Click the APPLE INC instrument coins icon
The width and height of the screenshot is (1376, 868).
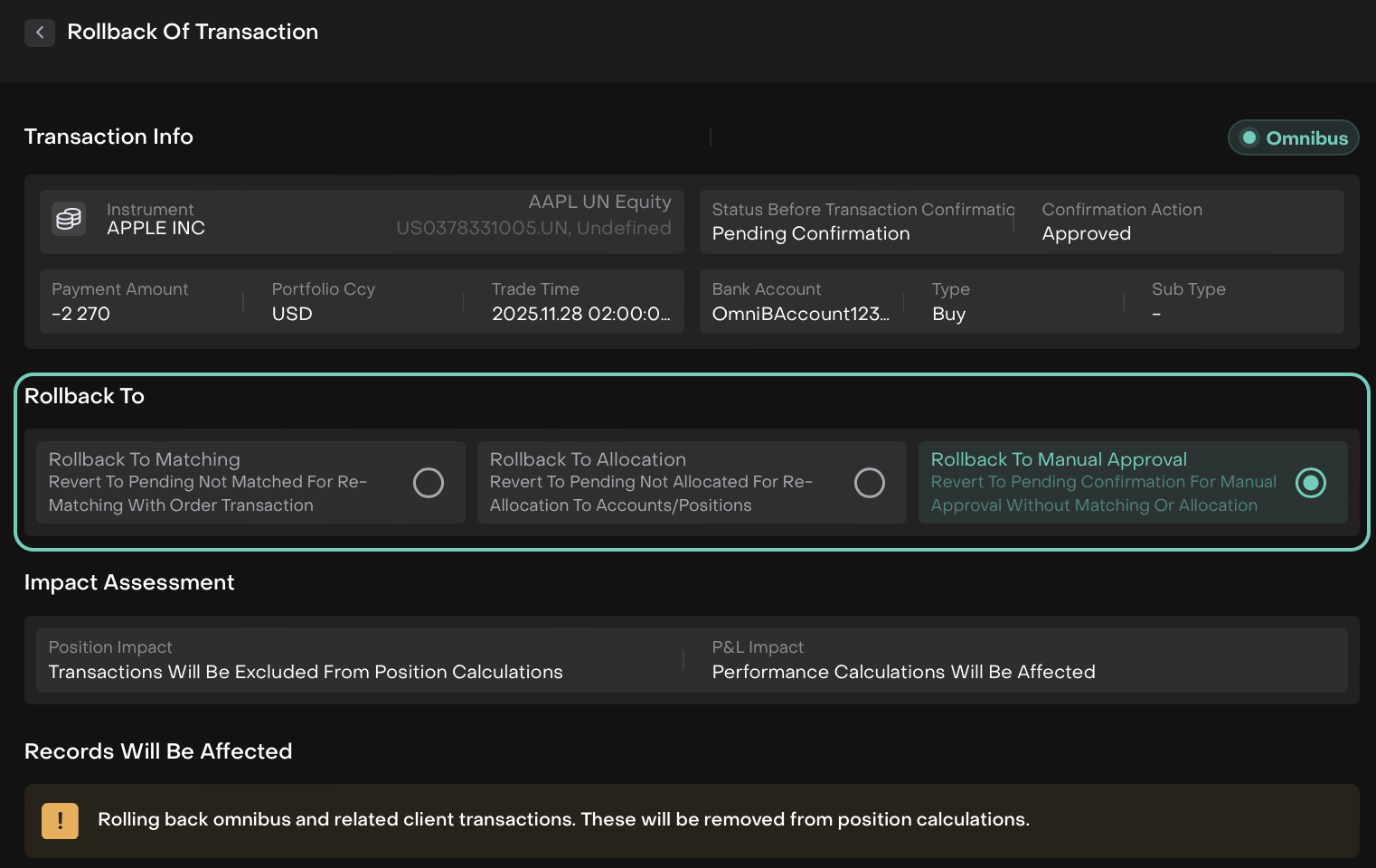[69, 219]
